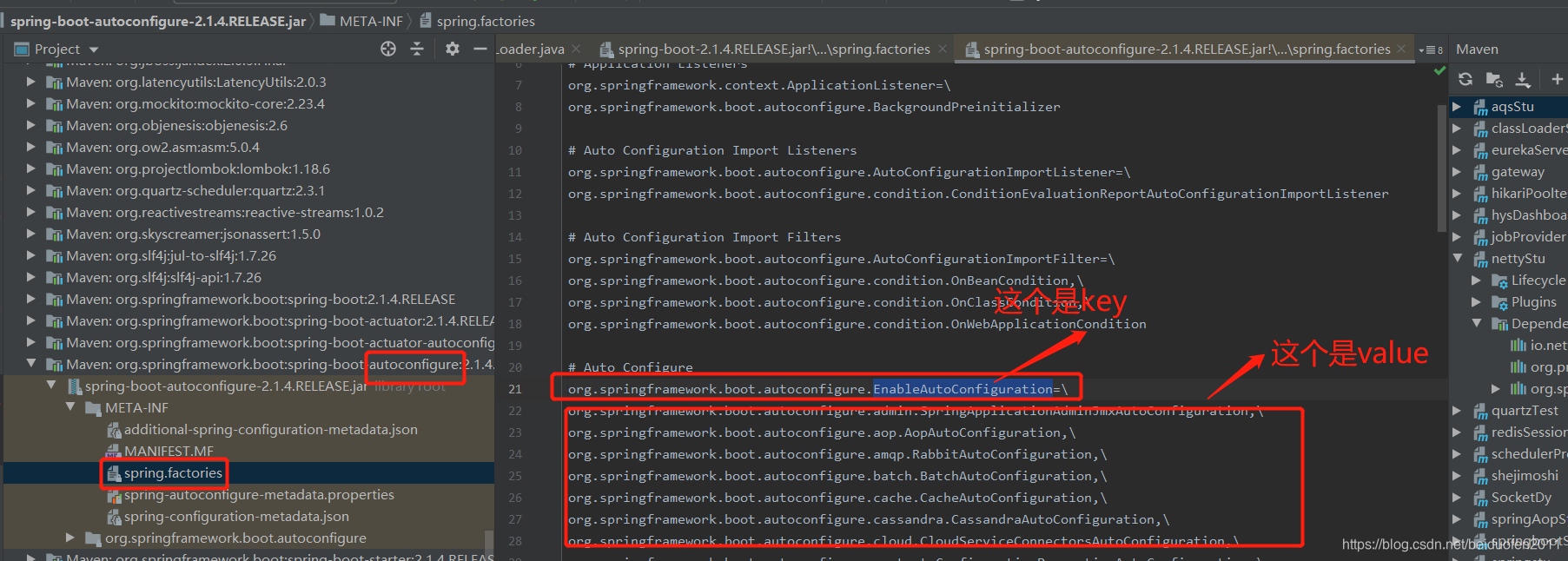The image size is (1568, 561).
Task: Switch to the loader.java editor tab
Action: point(532,49)
